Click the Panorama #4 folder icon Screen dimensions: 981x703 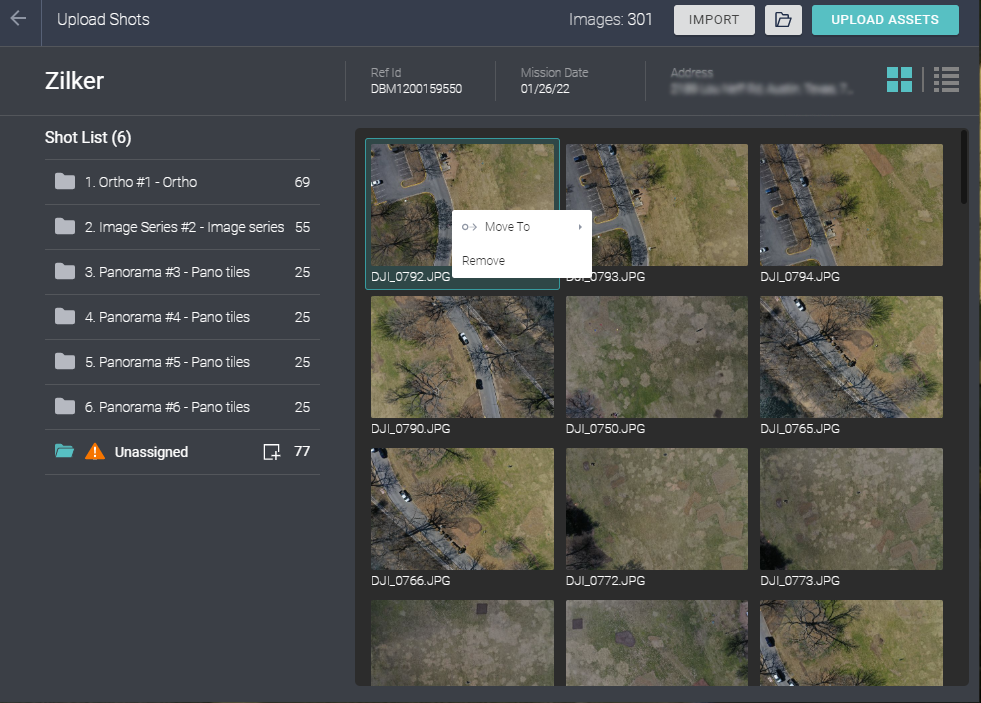click(64, 317)
